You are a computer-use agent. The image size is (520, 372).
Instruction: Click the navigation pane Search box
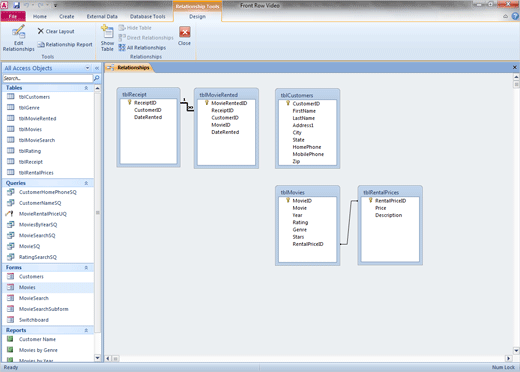(x=48, y=78)
